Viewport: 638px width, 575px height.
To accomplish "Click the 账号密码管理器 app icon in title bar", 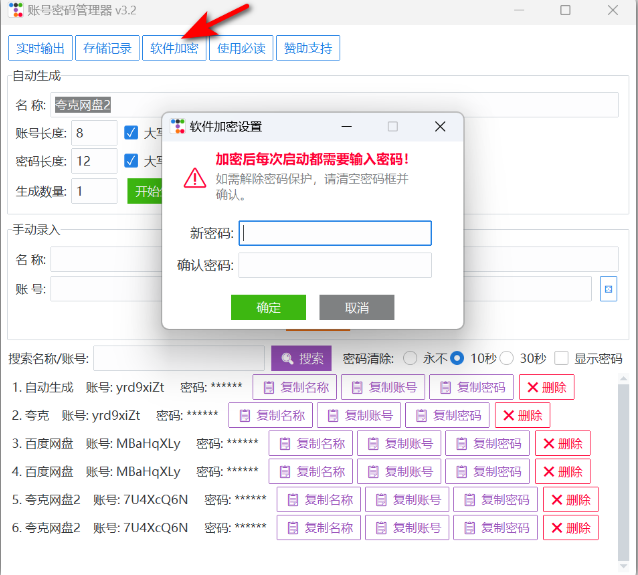I will [16, 10].
